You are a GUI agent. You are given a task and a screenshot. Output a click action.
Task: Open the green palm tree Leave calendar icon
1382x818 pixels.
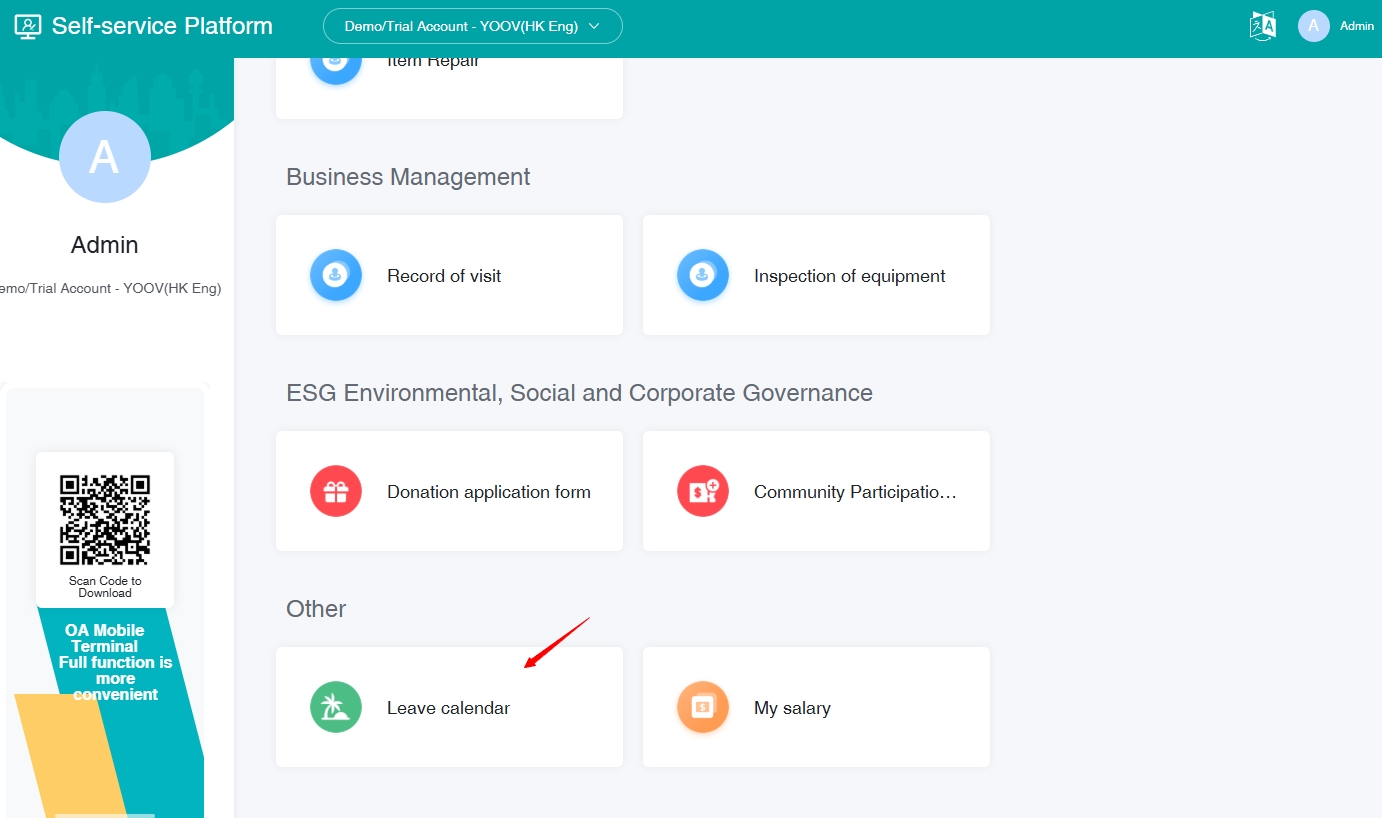(336, 707)
